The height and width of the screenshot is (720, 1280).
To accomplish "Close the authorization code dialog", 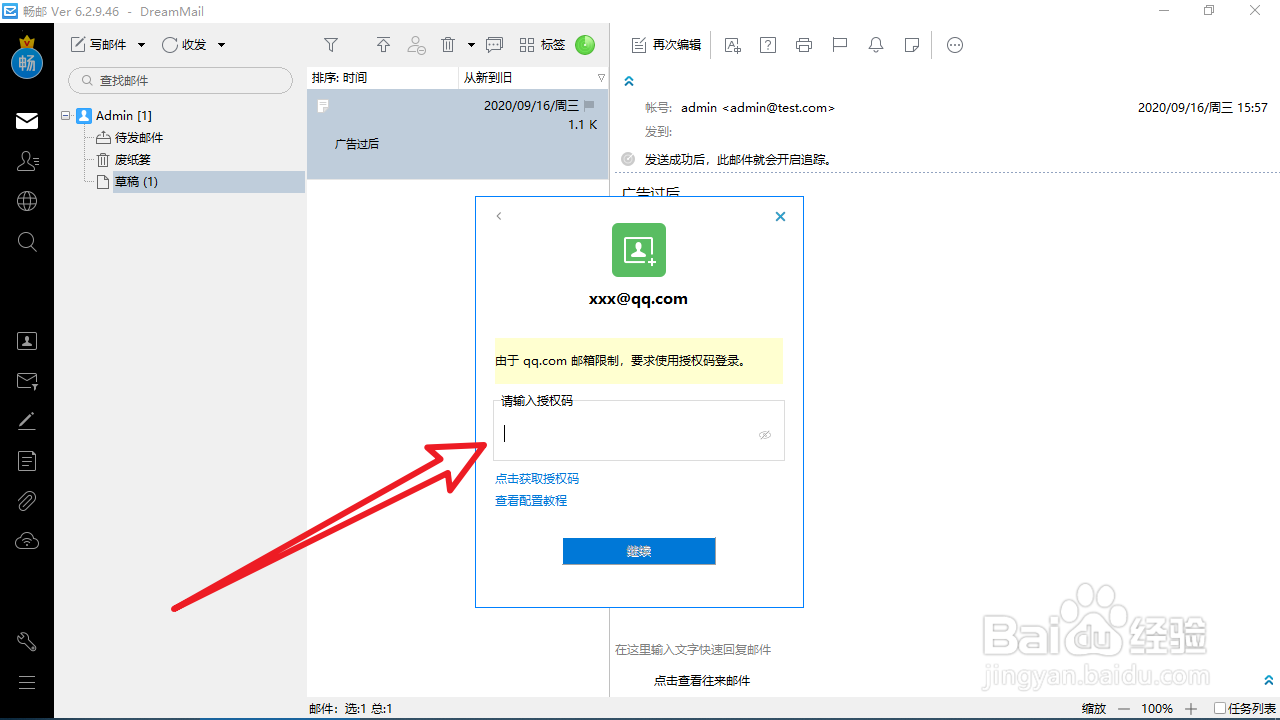I will (781, 216).
